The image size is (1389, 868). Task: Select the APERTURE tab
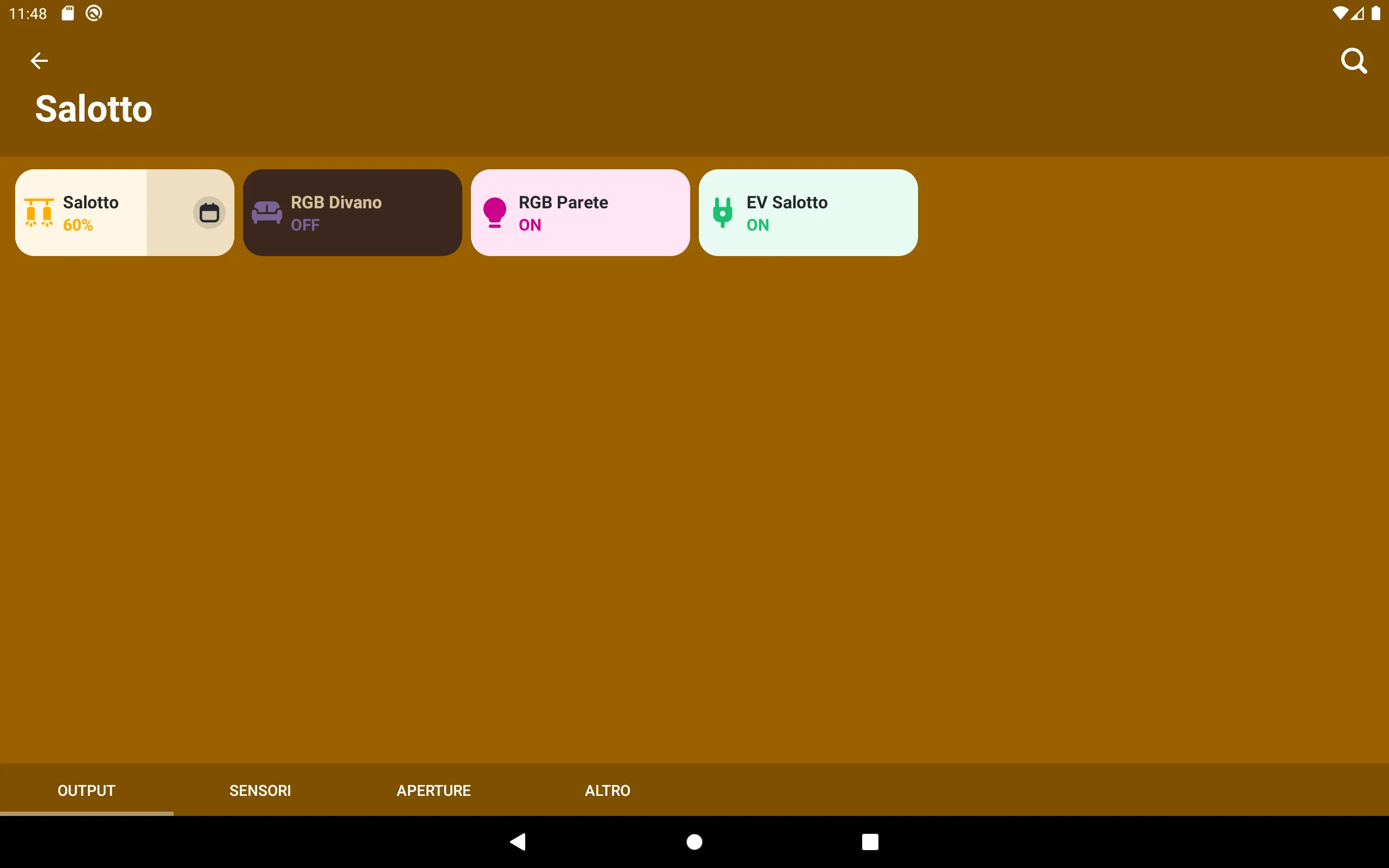pos(433,790)
